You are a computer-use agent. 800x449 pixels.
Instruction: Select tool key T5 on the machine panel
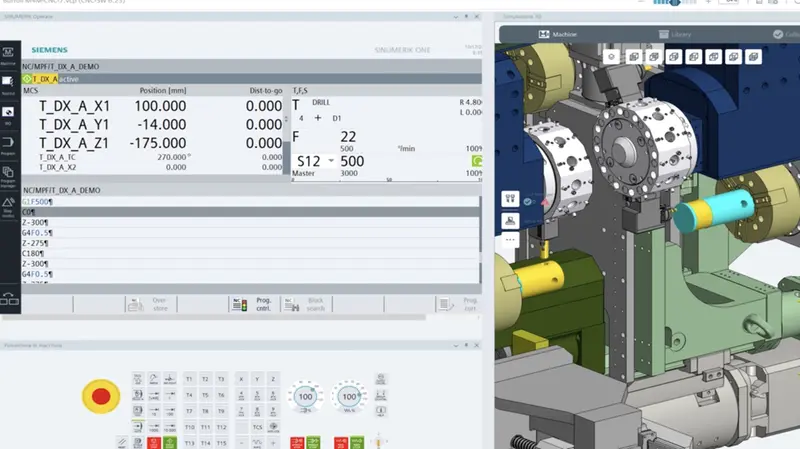click(x=205, y=395)
